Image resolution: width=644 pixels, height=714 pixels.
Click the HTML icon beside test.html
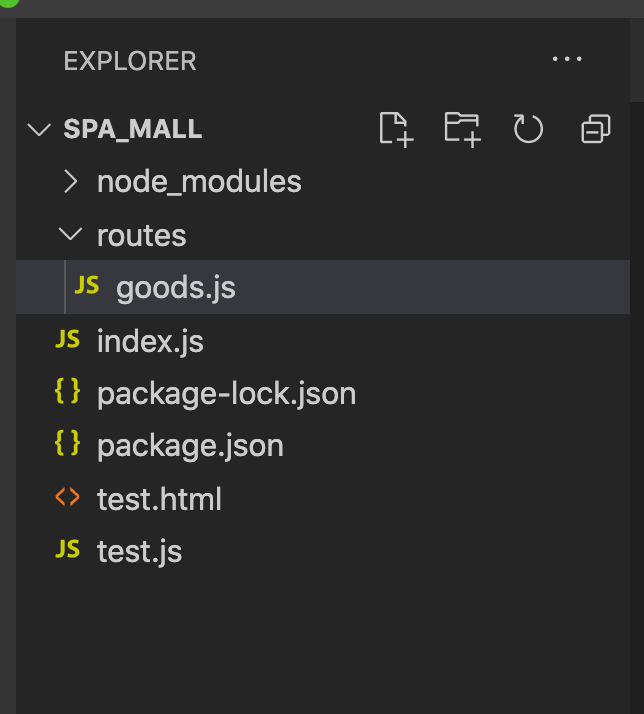point(67,497)
